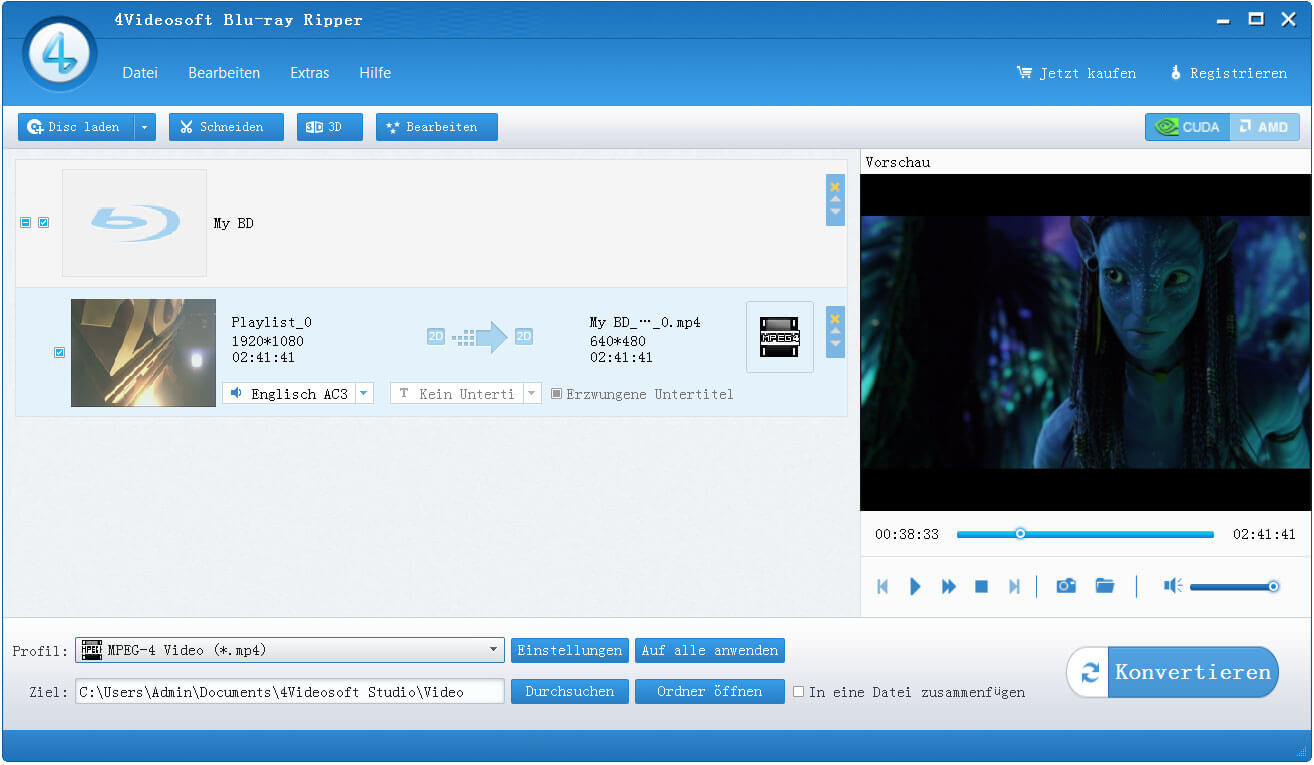
Task: Open the Bearbeiten edit toolbar button
Action: [436, 127]
